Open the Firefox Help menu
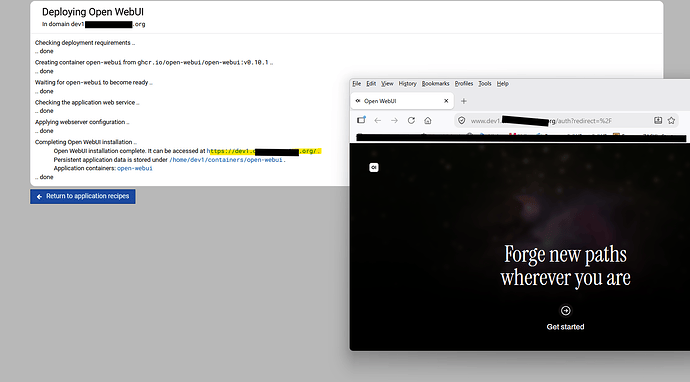Screen dimensions: 690x382 pyautogui.click(x=503, y=84)
